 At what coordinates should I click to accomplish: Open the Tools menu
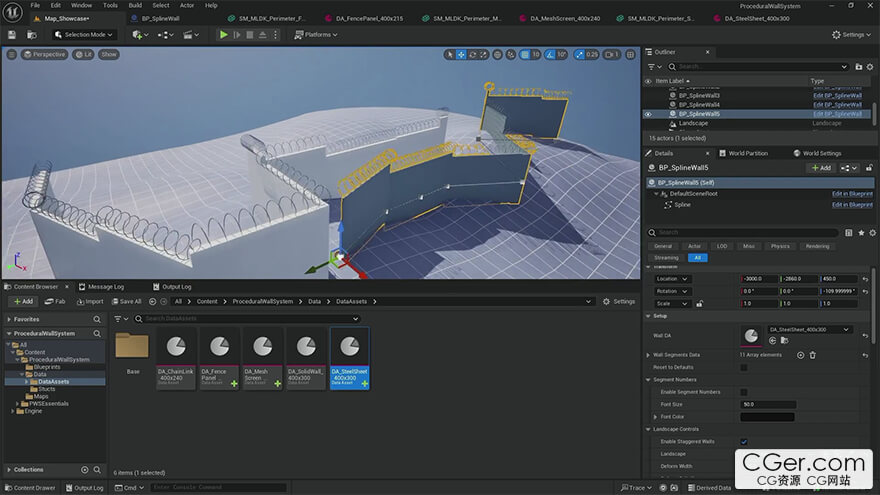point(110,5)
